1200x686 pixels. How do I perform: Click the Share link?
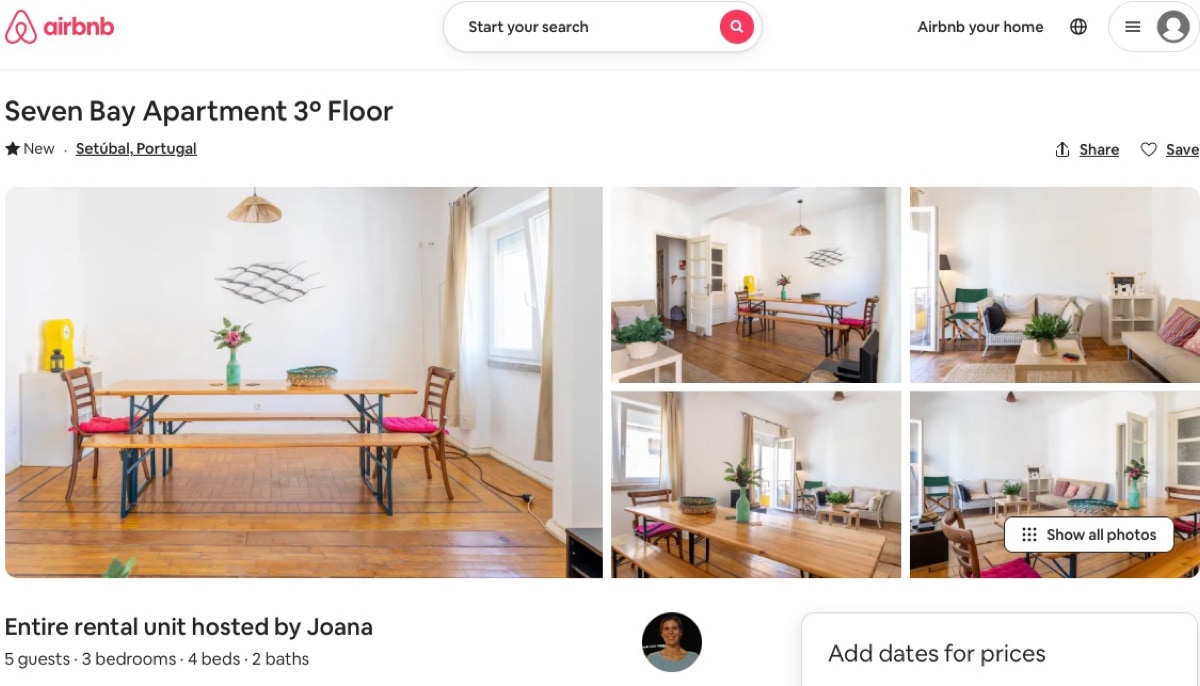1099,149
